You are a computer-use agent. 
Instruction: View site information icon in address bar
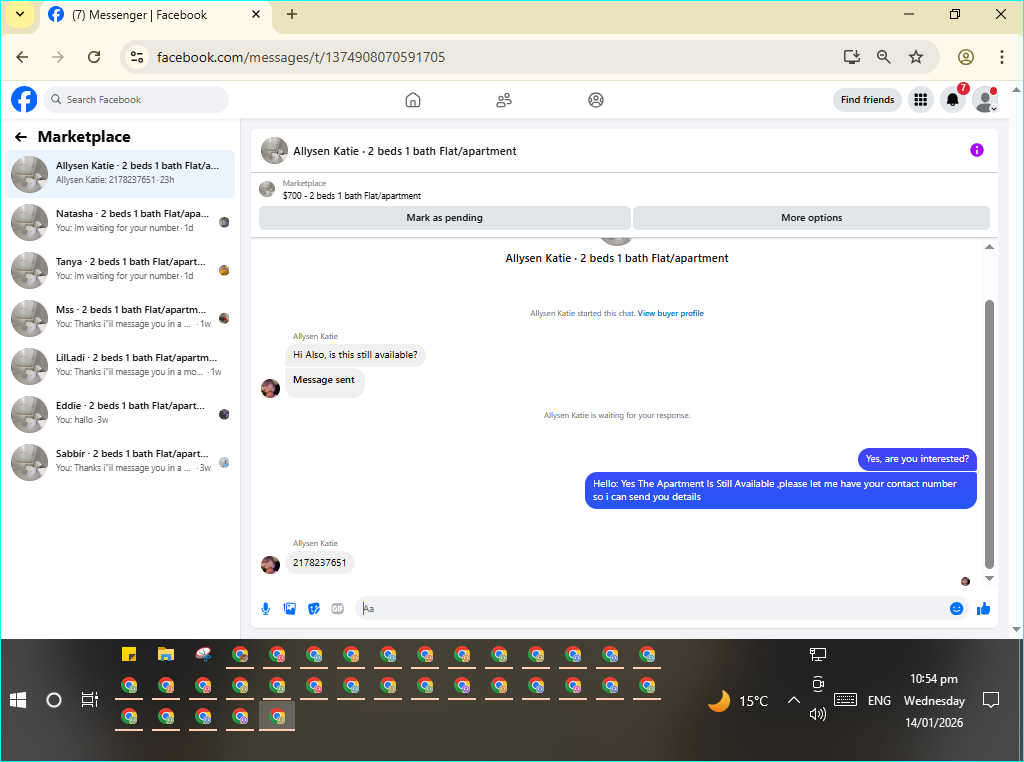(136, 57)
